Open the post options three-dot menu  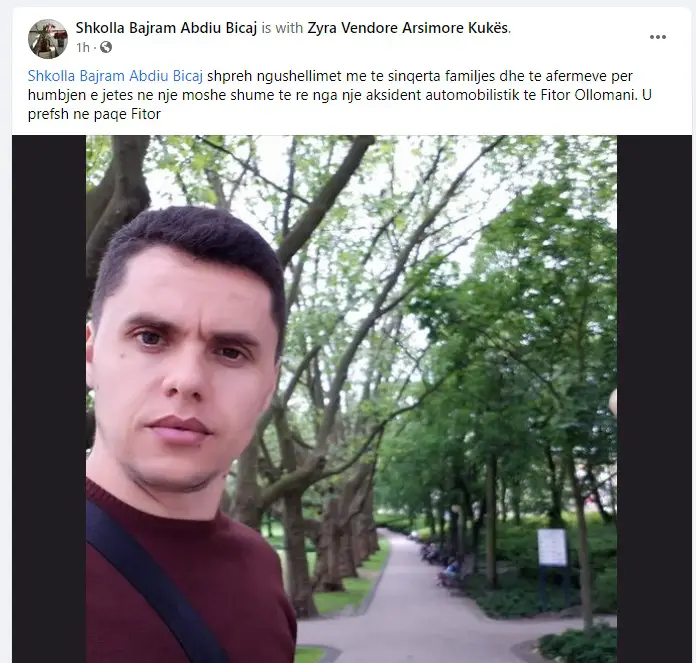[657, 37]
